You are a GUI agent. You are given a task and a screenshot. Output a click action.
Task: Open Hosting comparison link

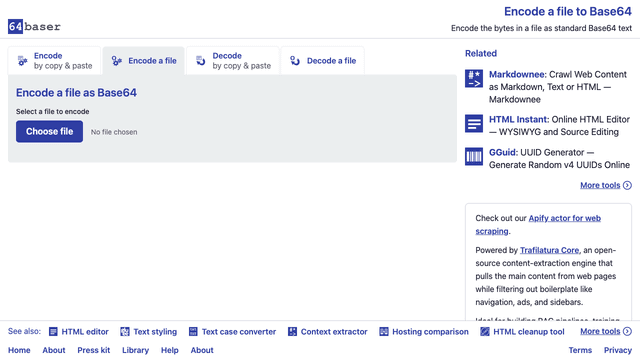430,332
